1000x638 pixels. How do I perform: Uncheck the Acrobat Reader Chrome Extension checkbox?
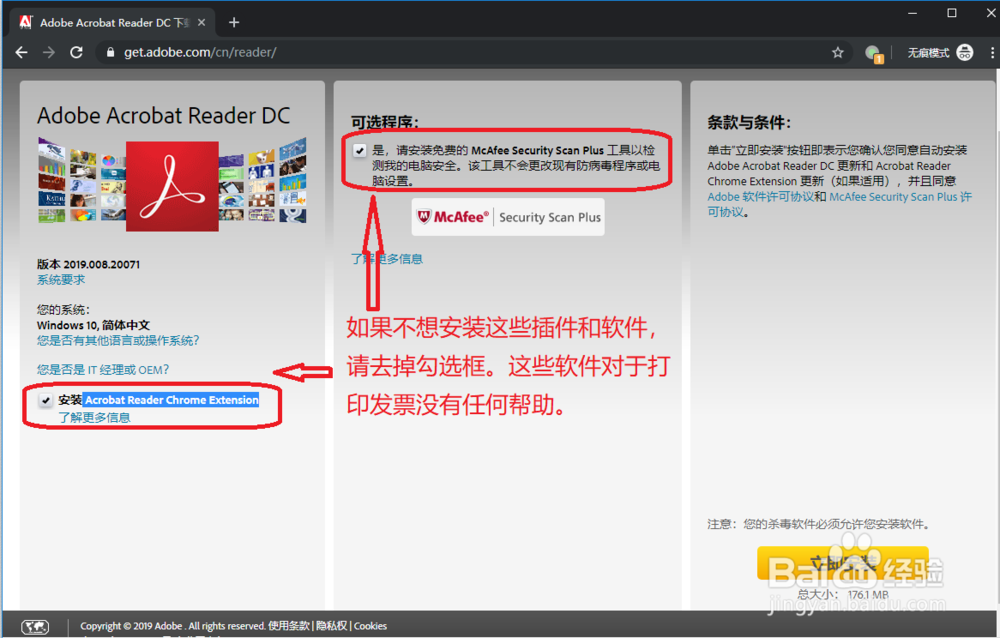(45, 401)
